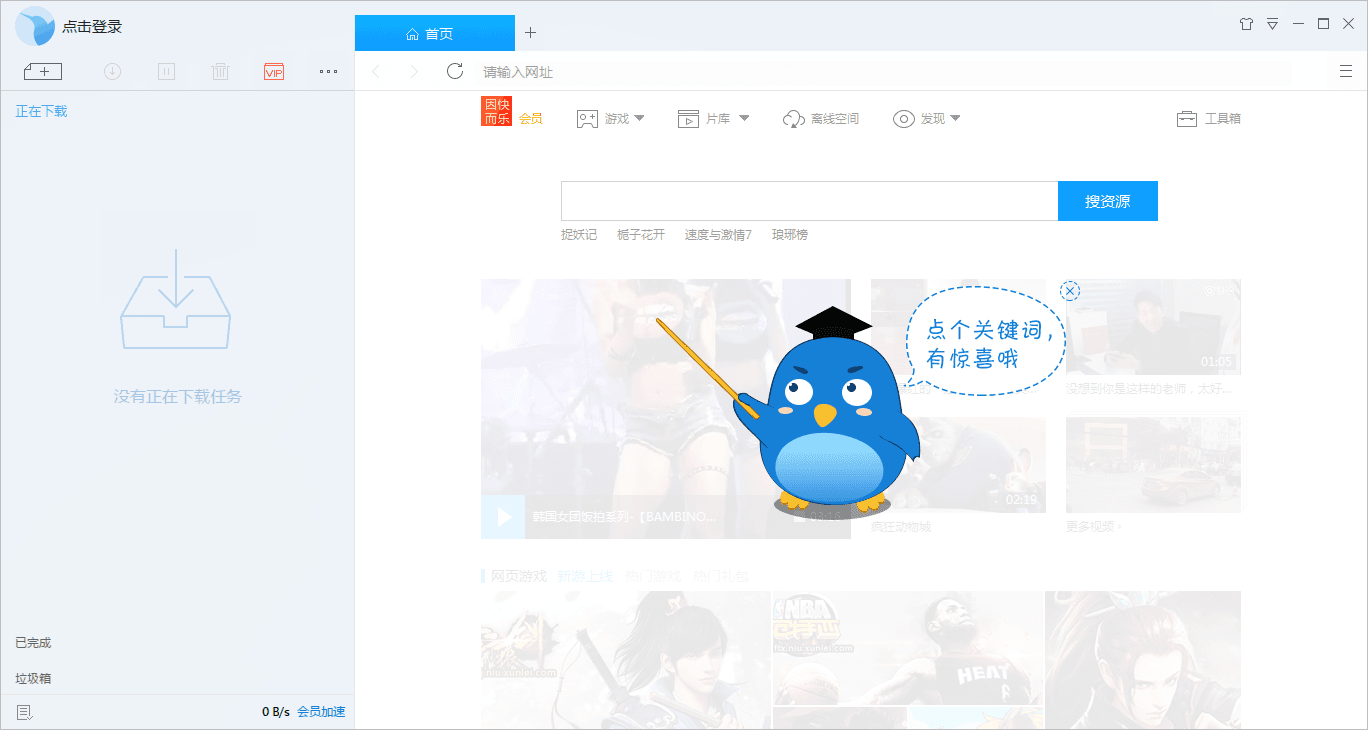This screenshot has height=730, width=1368.
Task: Open the hamburger menu beside address bar
Action: tap(1346, 71)
